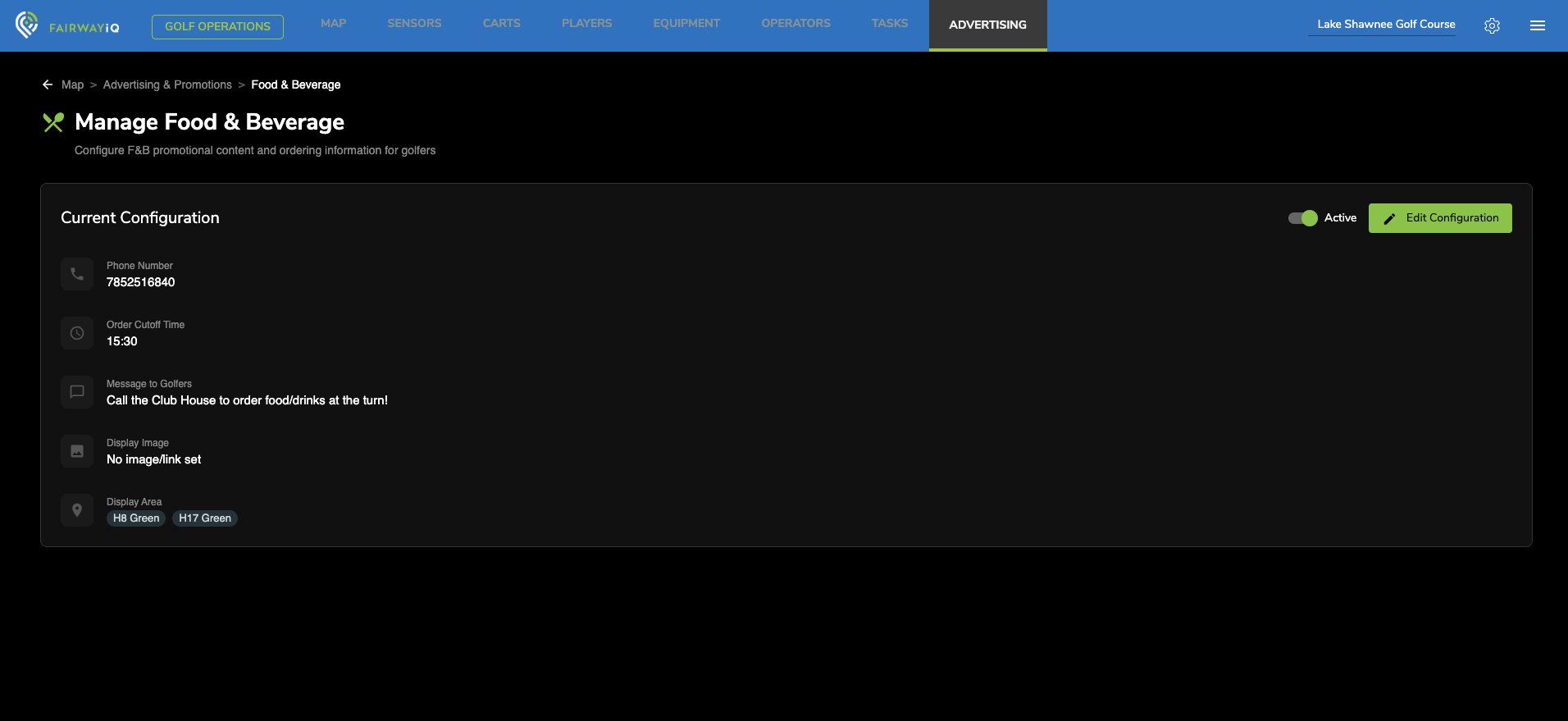Viewport: 1568px width, 721px height.
Task: Click the H17 Green display area chip
Action: [x=205, y=518]
